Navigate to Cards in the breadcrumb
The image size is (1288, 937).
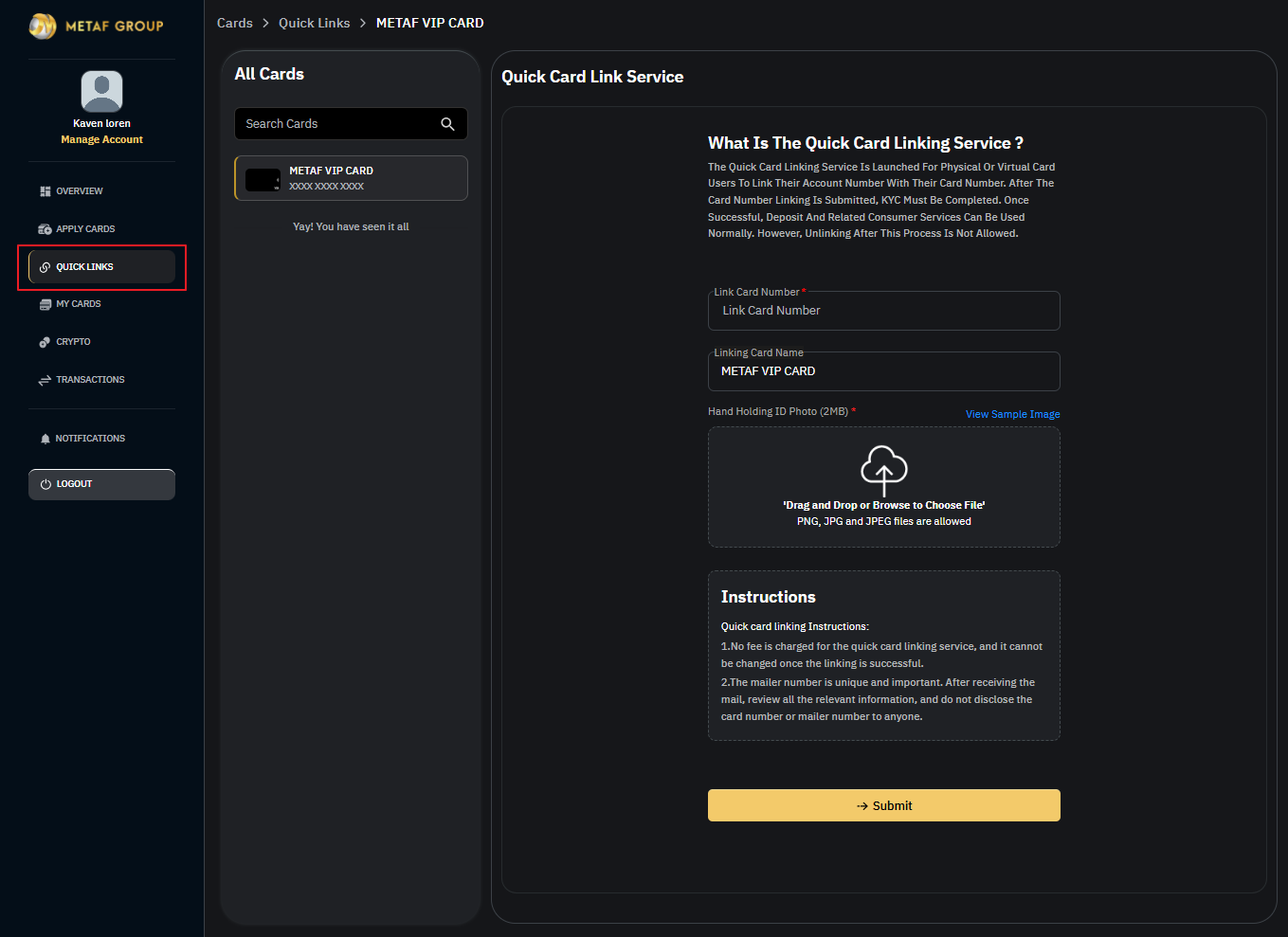234,23
